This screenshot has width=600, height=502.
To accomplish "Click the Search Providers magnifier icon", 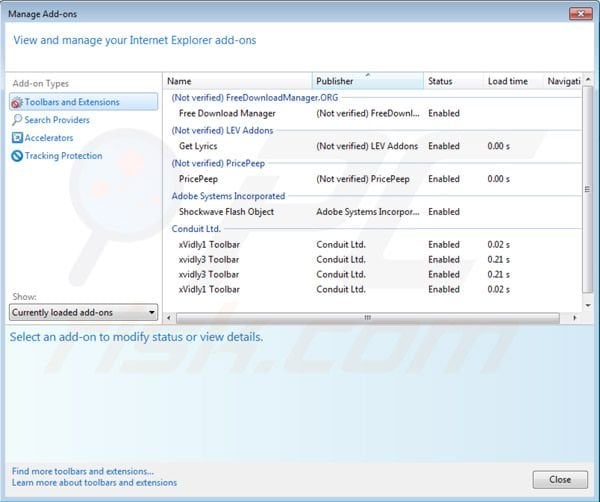I will [x=17, y=120].
